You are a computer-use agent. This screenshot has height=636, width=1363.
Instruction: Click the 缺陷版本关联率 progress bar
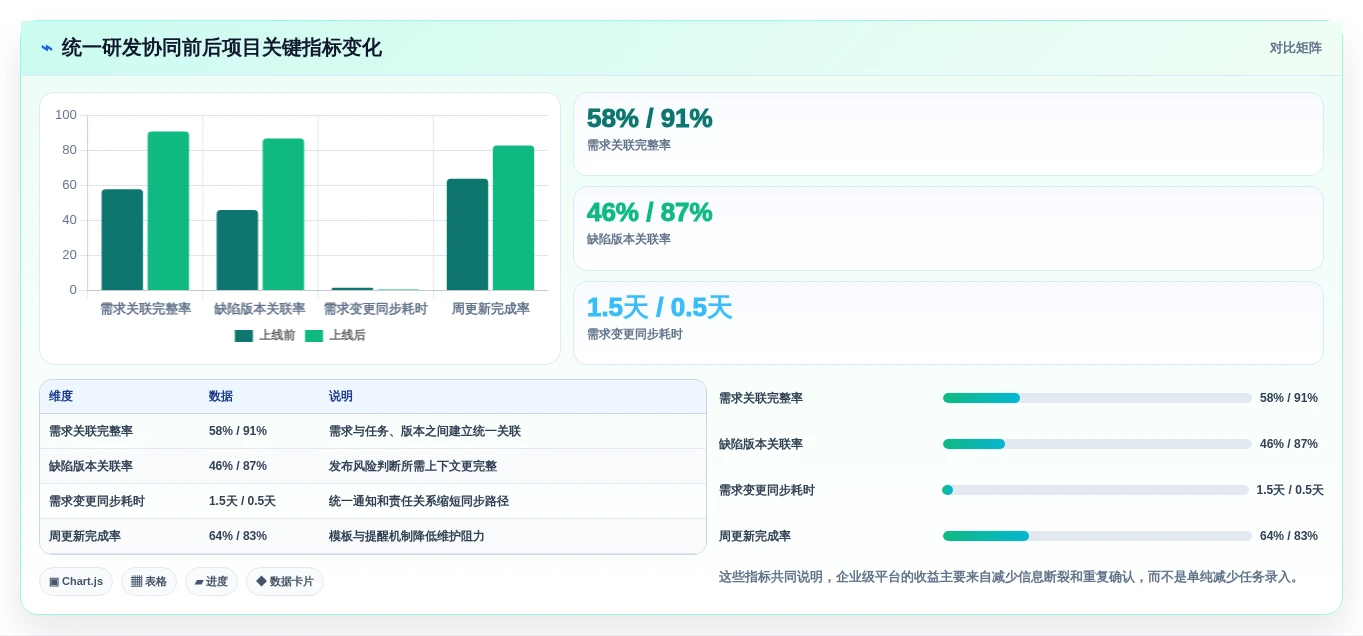1097,444
